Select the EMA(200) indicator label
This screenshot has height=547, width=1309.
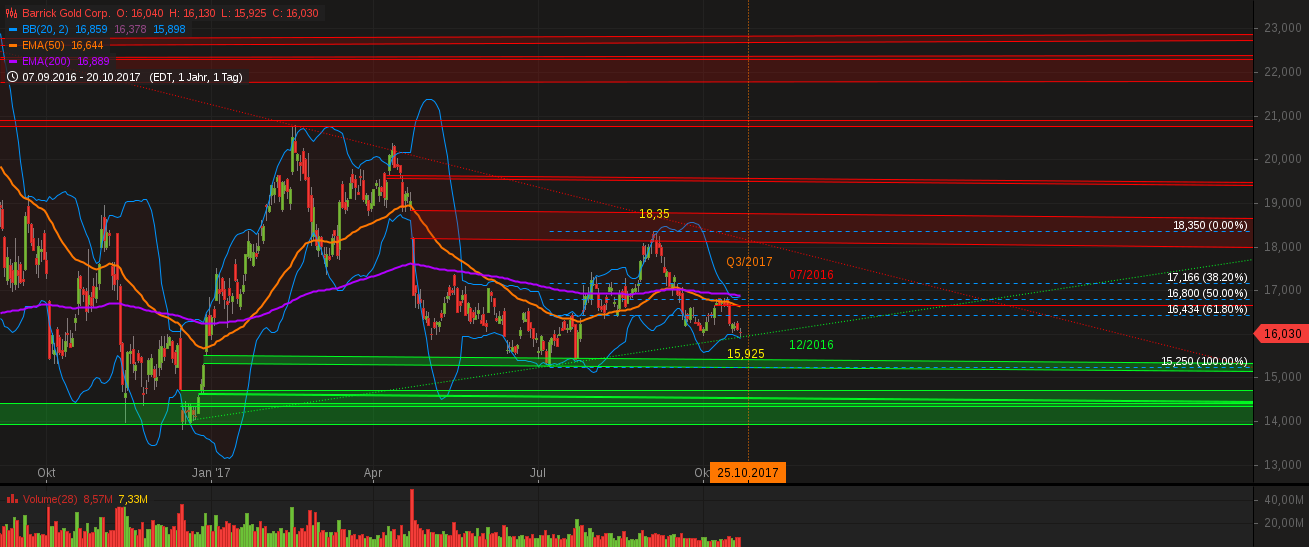(47, 61)
